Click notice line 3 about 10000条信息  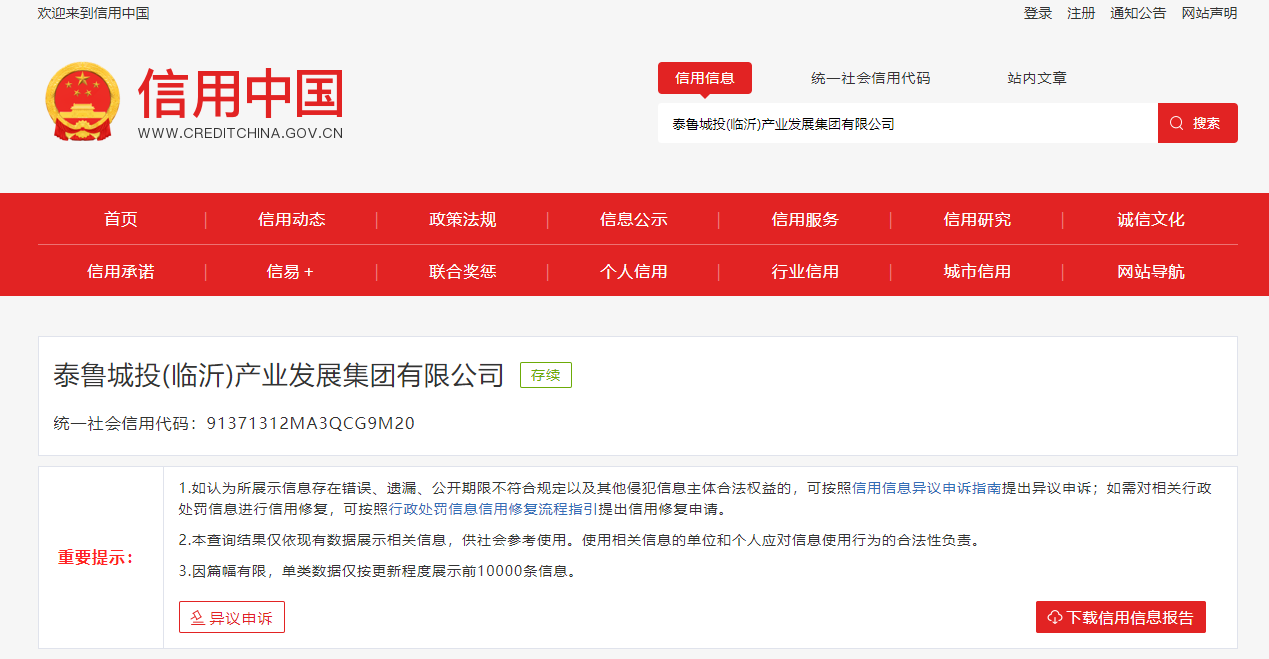coord(377,571)
